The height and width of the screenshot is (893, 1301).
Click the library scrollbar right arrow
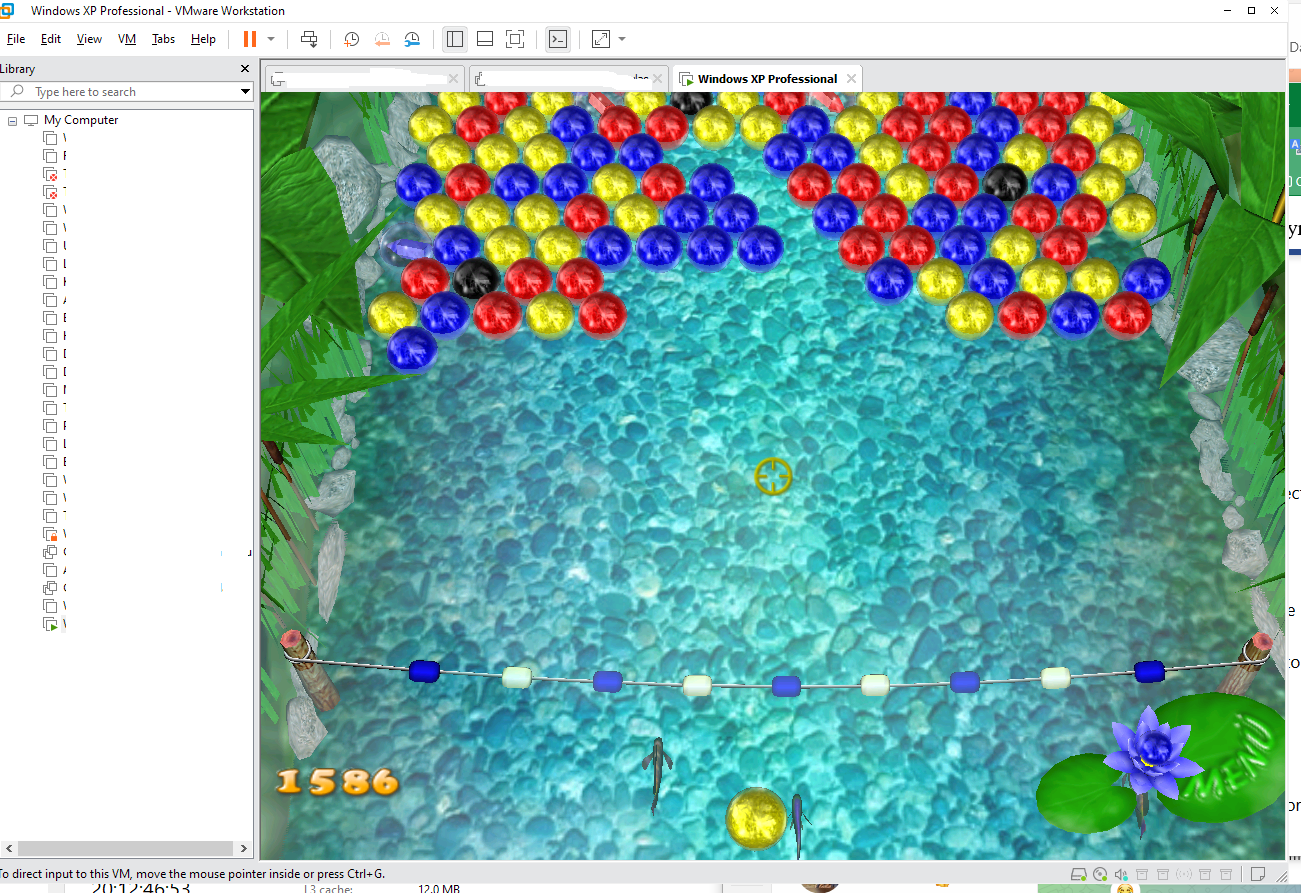(x=245, y=848)
